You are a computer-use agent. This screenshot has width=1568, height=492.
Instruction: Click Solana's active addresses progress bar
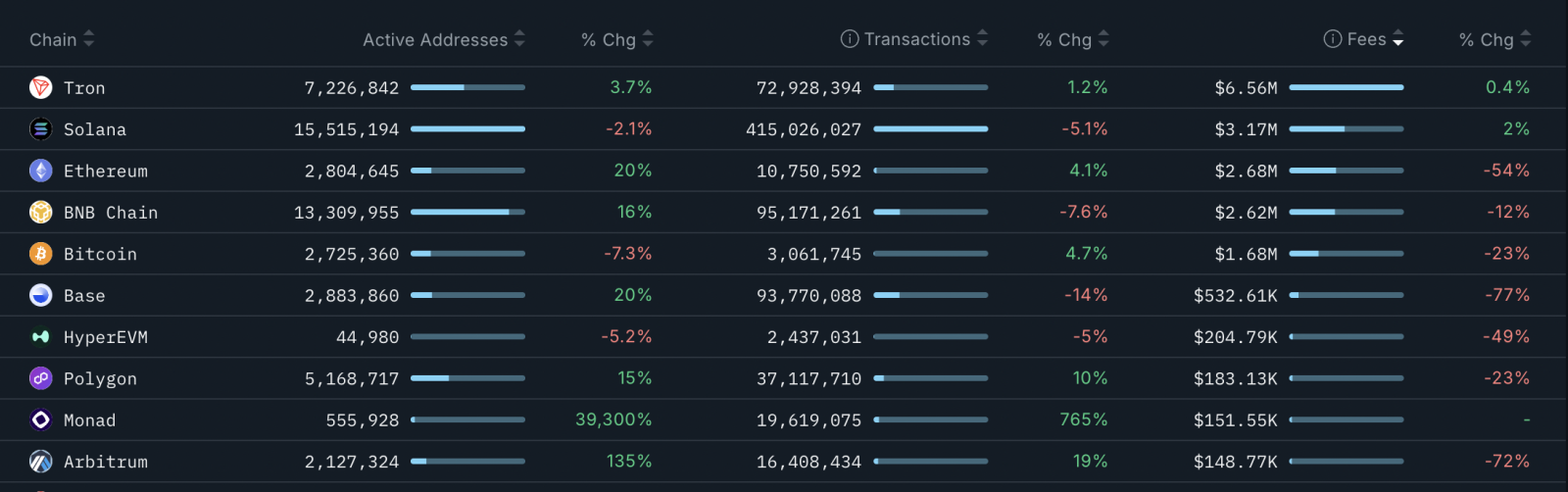tap(467, 129)
